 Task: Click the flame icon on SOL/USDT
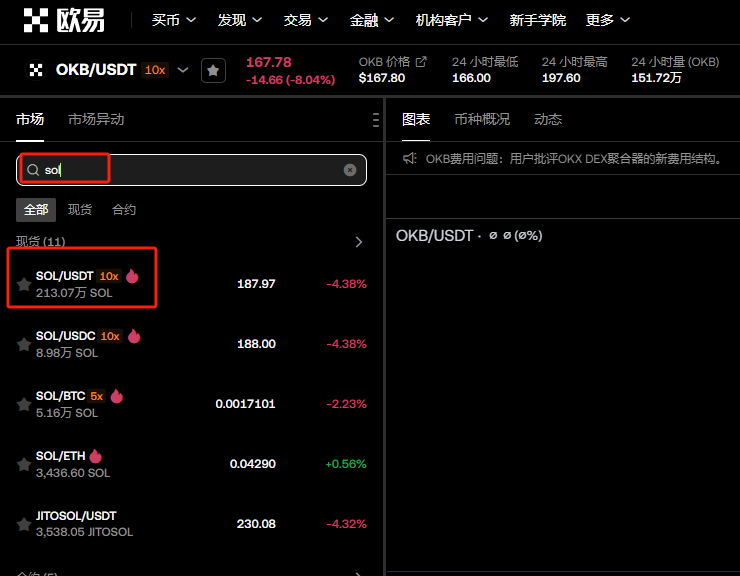click(132, 276)
